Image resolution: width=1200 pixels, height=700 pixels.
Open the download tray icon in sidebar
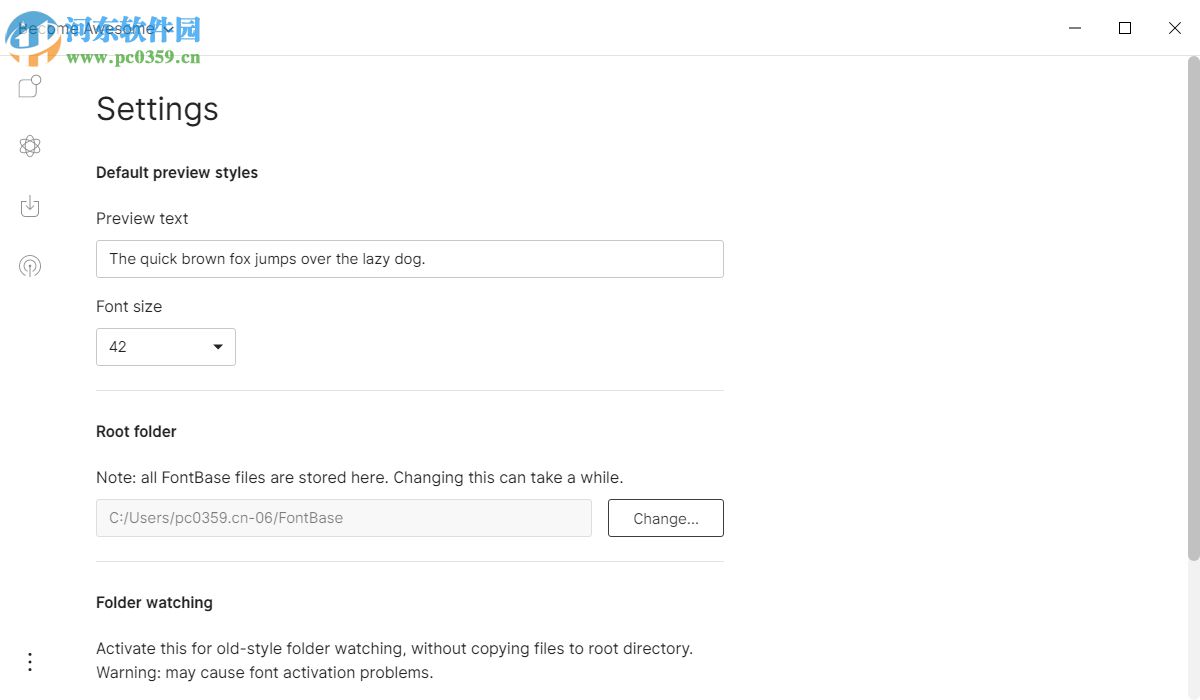point(30,206)
